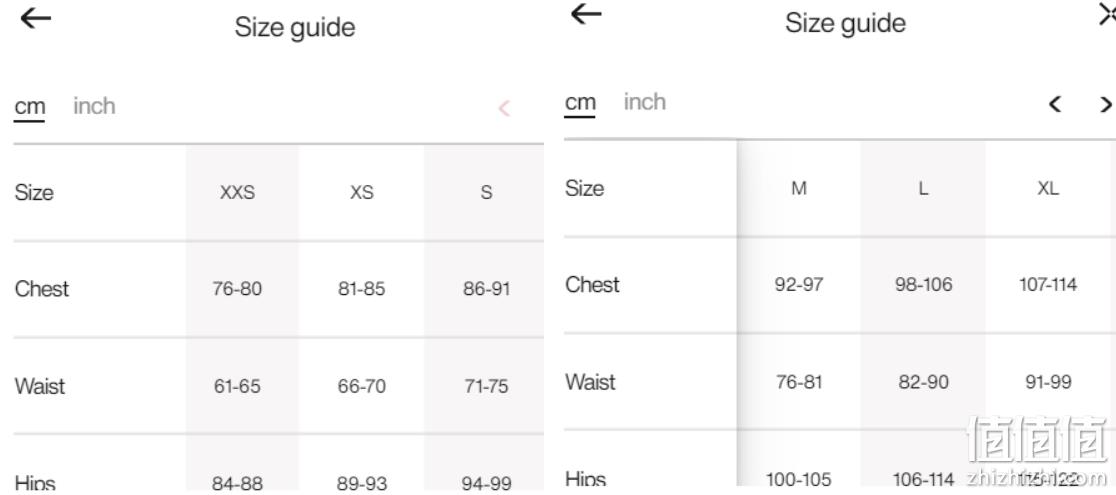Click the pink previous-sizes chevron
1116x495 pixels.
(504, 108)
